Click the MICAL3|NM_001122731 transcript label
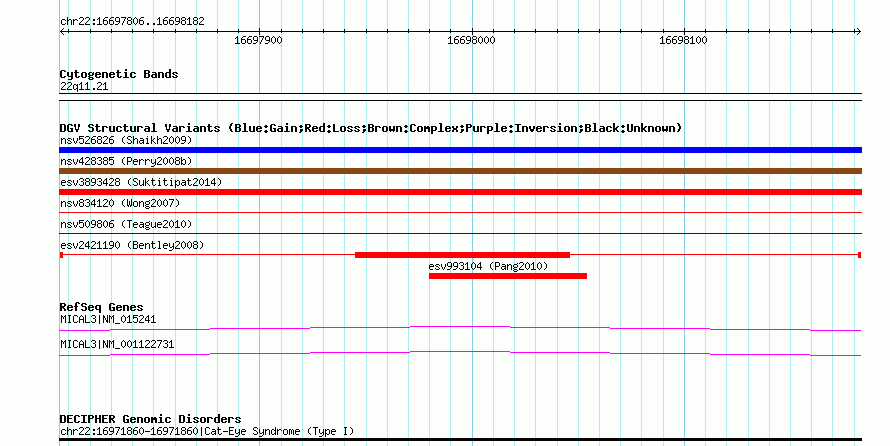Viewport: 890px width, 446px height. coord(117,344)
